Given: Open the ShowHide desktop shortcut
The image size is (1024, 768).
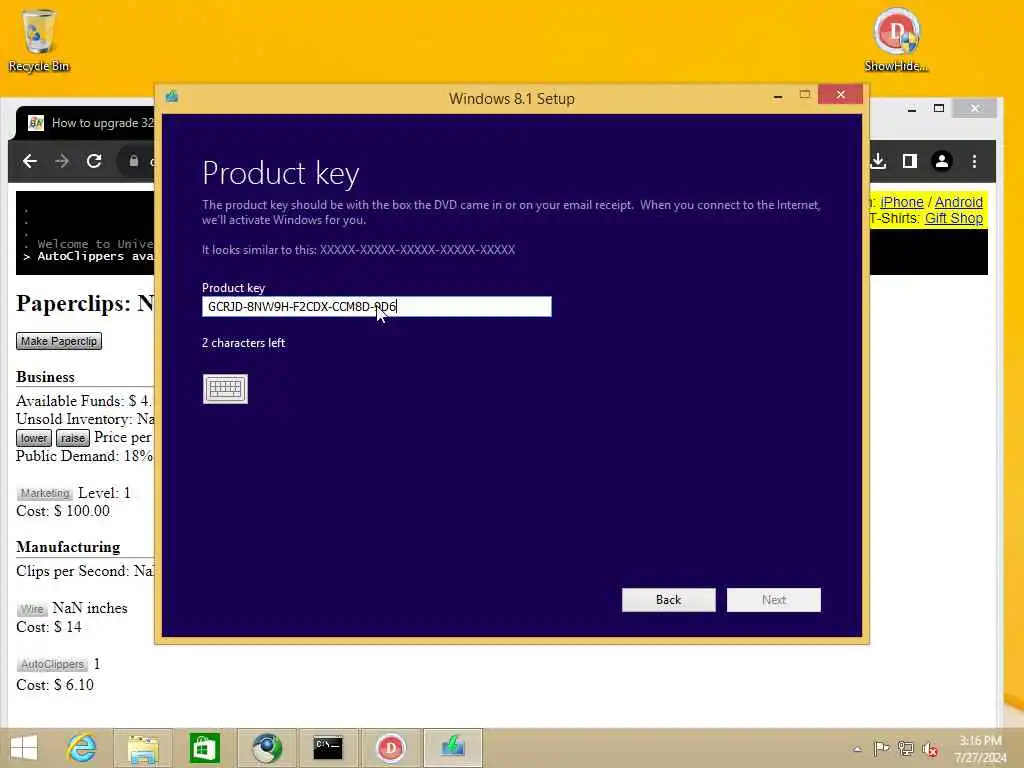Looking at the screenshot, I should [x=896, y=40].
